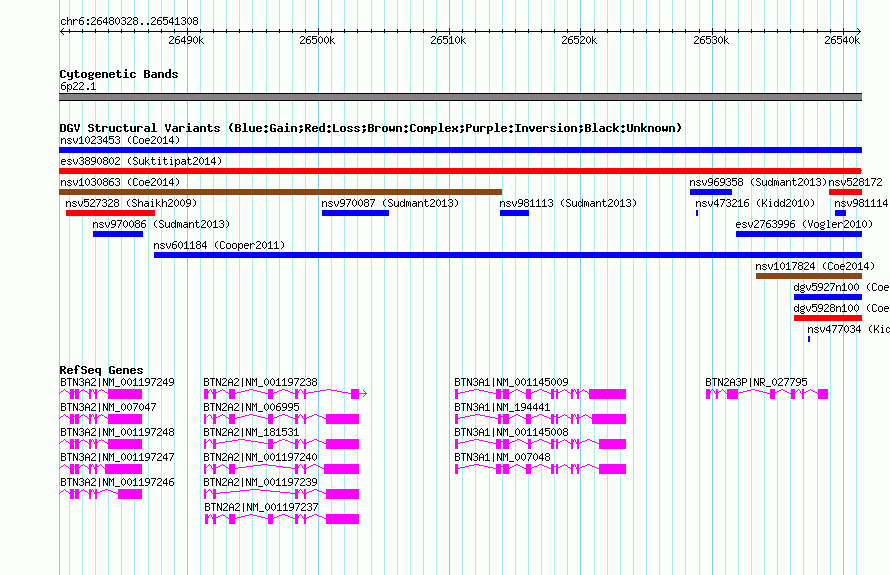Click the chr6:26480328..26541308 coordinate label
The width and height of the screenshot is (890, 575).
(x=129, y=21)
